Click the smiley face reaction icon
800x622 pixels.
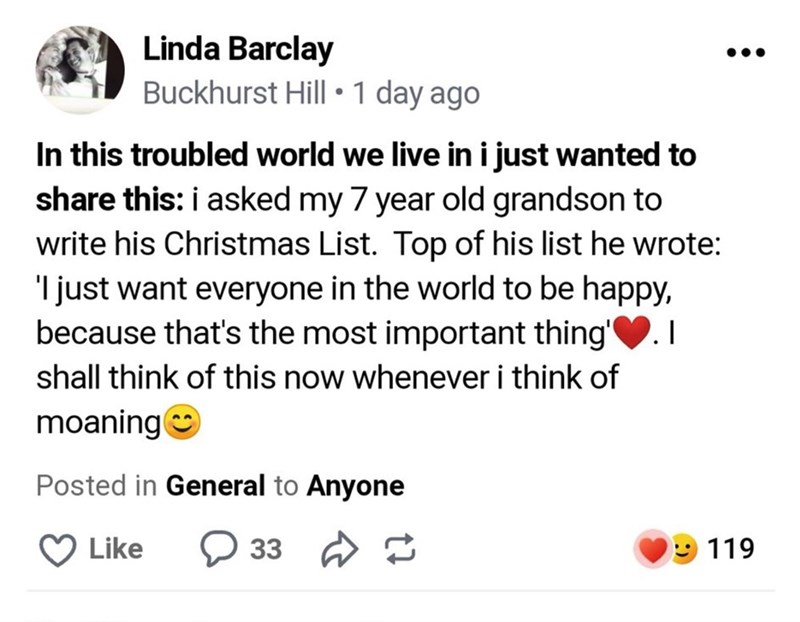click(684, 548)
